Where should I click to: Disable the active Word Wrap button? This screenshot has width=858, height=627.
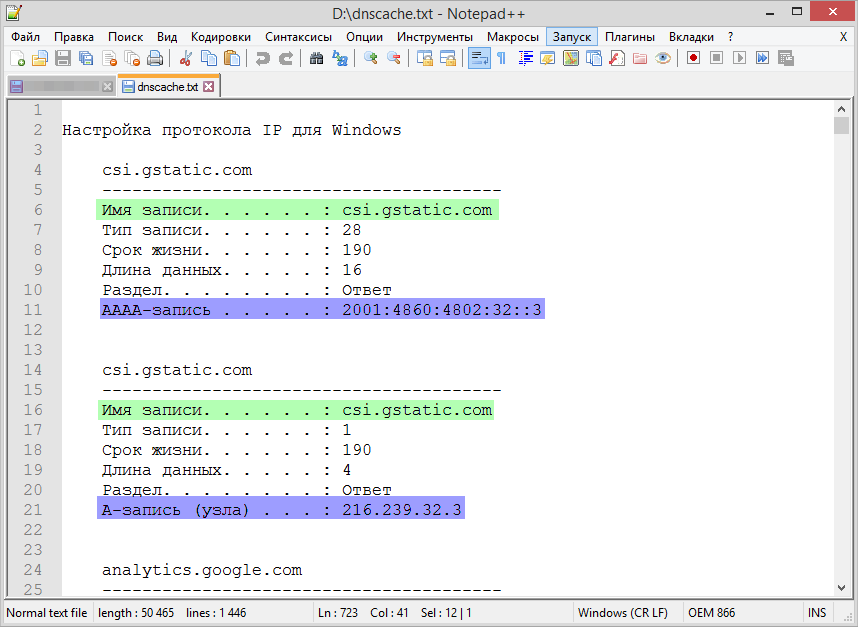coord(479,58)
